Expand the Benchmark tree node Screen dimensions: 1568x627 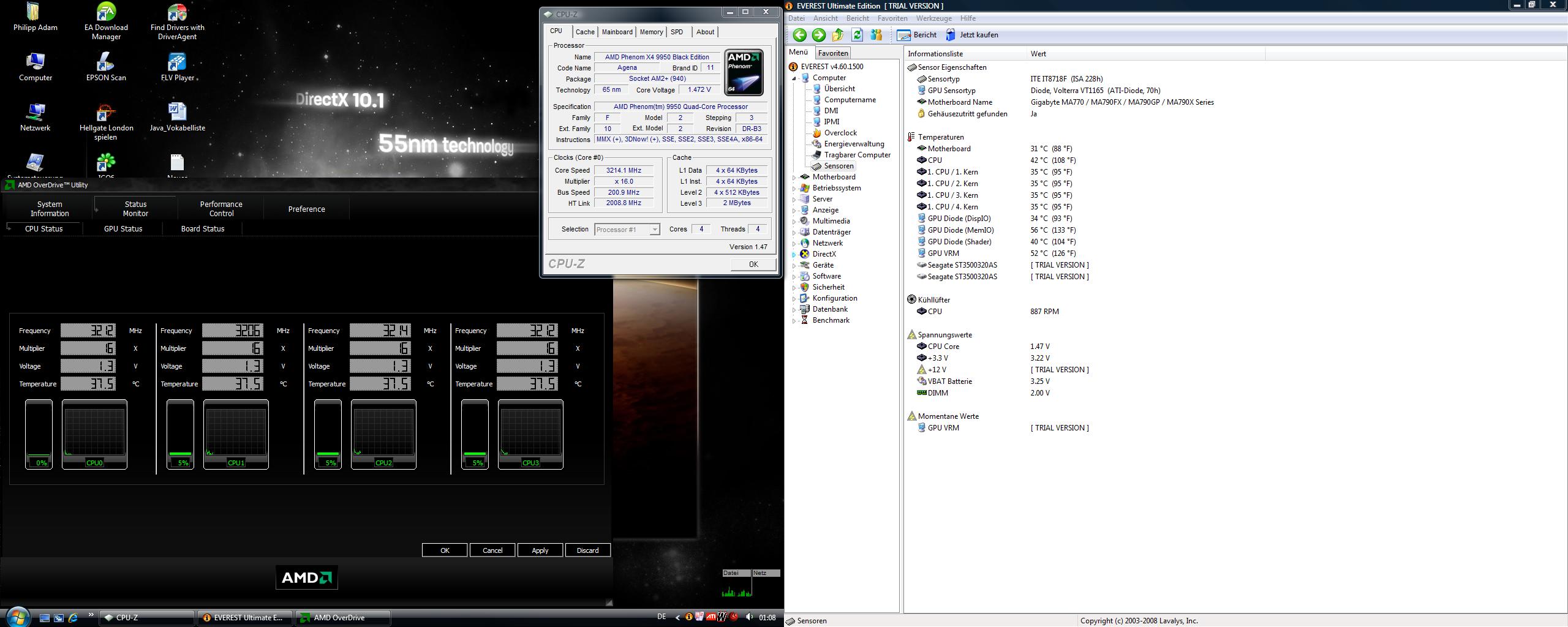click(x=794, y=321)
